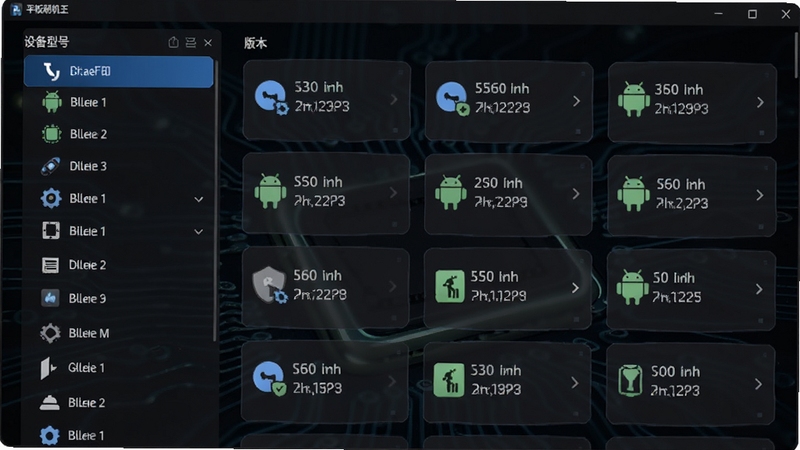Click the Android icon on the 560 inh 2h,2,2P3 card
The width and height of the screenshot is (800, 450).
[x=633, y=194]
